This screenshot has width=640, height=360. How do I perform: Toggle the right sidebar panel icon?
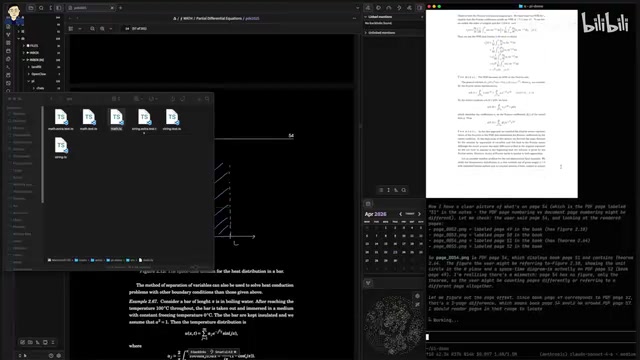tap(419, 8)
